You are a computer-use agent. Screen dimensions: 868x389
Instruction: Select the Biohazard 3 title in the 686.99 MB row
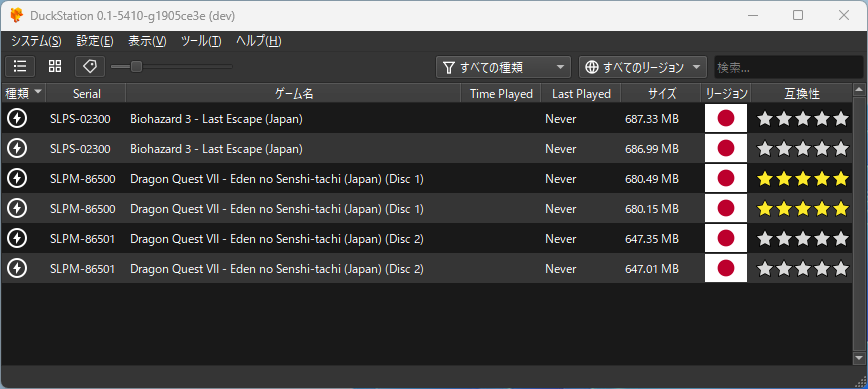tap(216, 148)
